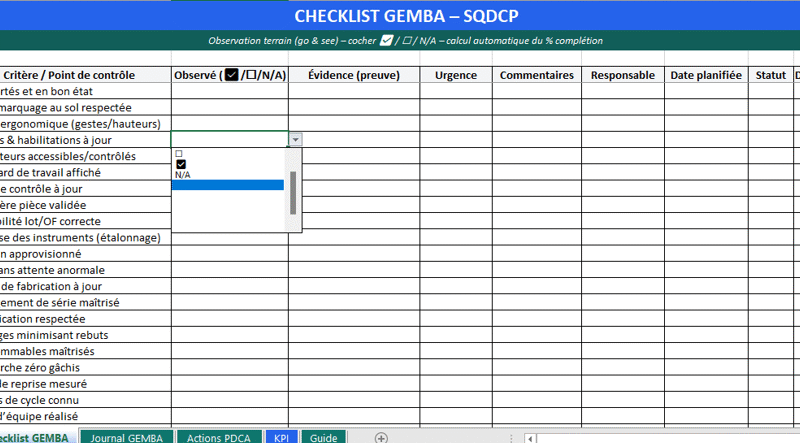The height and width of the screenshot is (443, 800).
Task: Select the Responsable column header
Action: [x=623, y=75]
